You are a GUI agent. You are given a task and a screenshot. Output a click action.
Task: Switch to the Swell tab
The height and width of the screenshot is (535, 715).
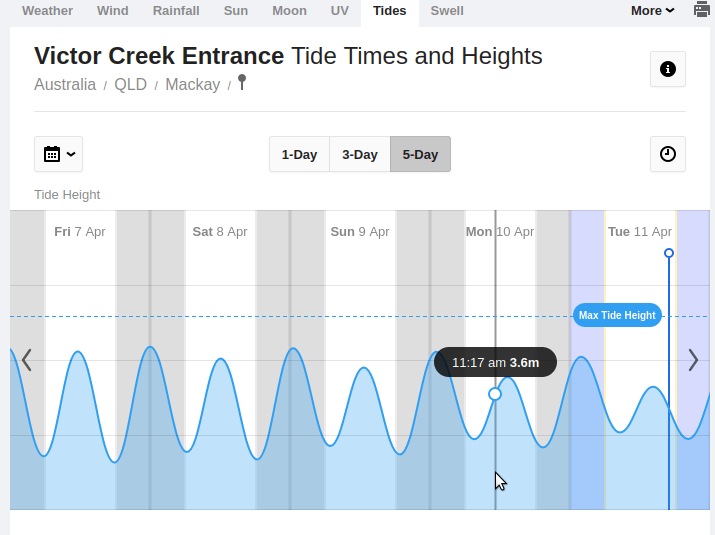click(447, 11)
